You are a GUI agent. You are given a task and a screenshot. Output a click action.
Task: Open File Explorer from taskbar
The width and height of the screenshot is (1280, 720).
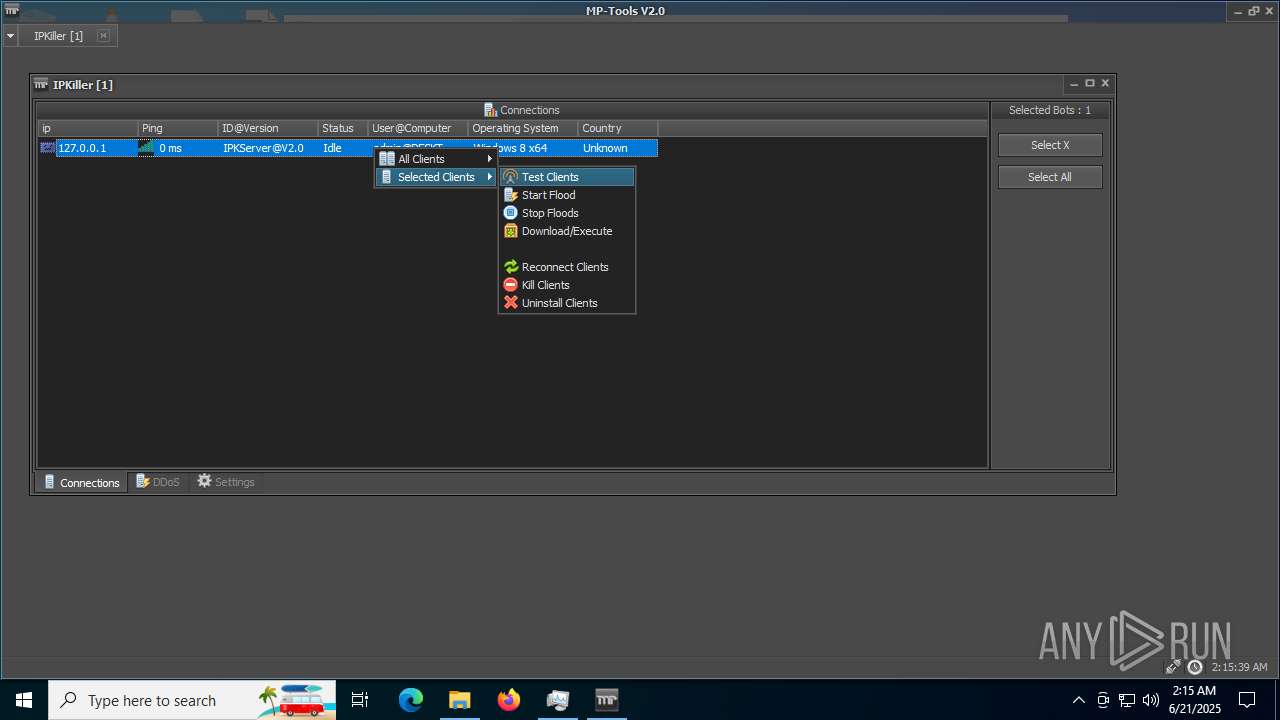[x=459, y=700]
